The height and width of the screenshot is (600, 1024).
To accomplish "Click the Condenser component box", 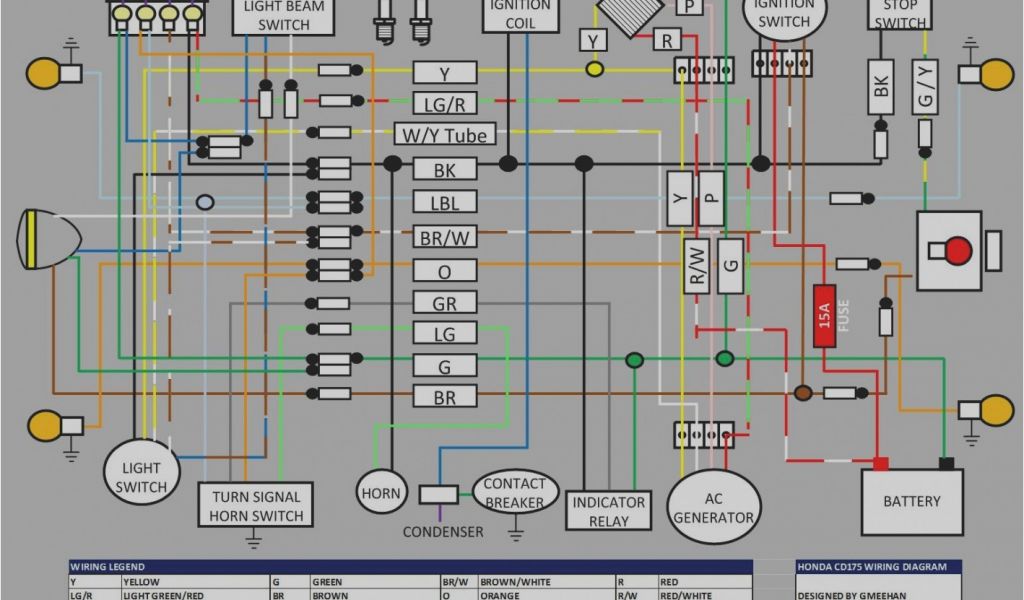I will pos(438,494).
